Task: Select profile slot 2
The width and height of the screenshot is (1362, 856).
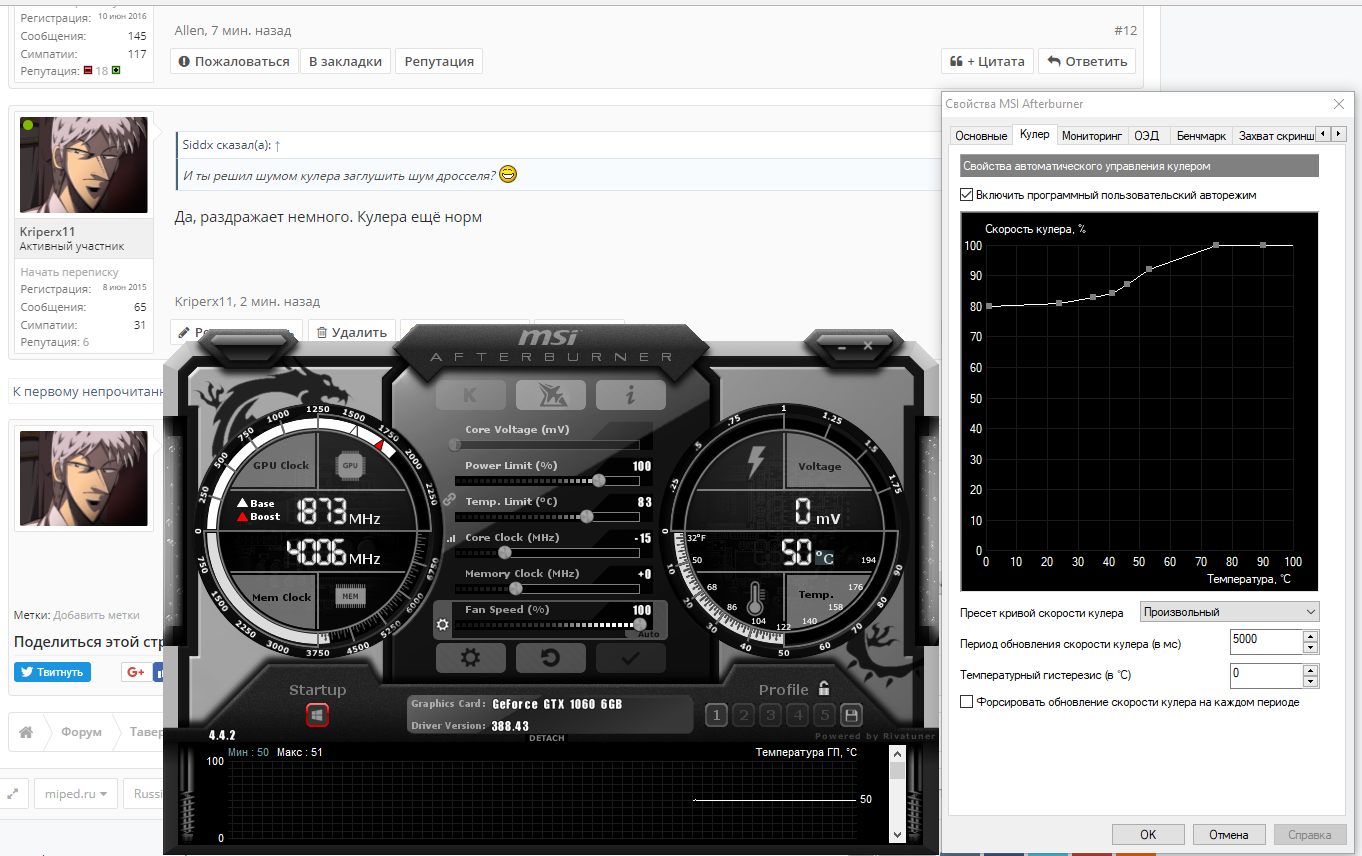Action: pos(743,715)
